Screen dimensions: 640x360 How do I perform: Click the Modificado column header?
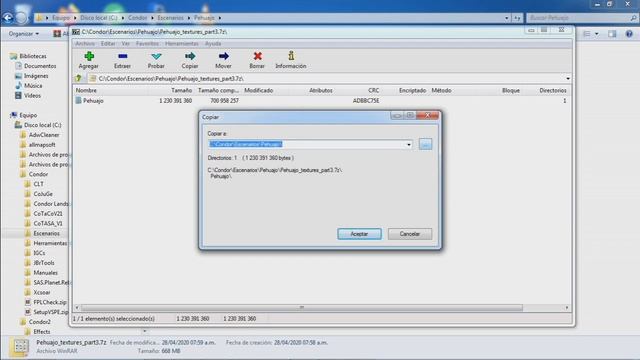click(259, 90)
